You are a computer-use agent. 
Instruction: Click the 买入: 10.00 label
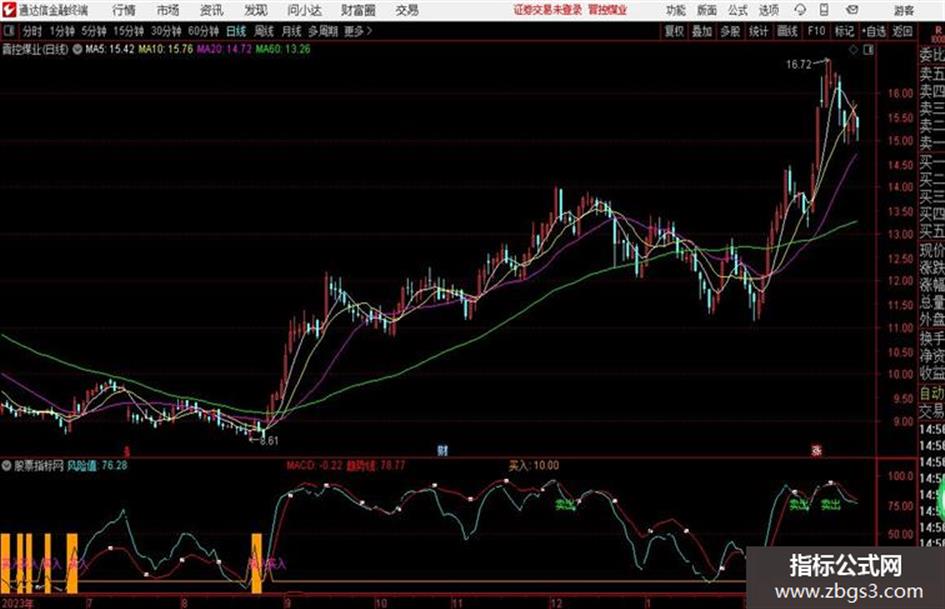click(534, 465)
